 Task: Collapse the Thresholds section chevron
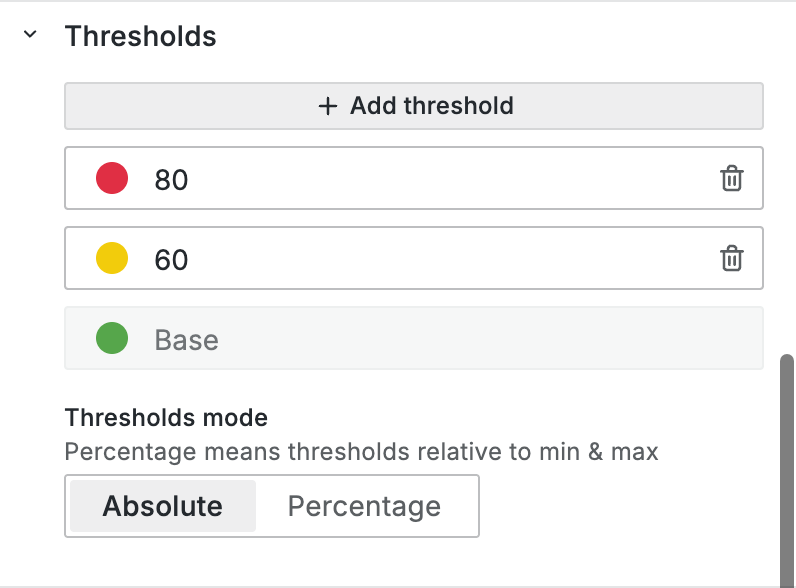(30, 35)
